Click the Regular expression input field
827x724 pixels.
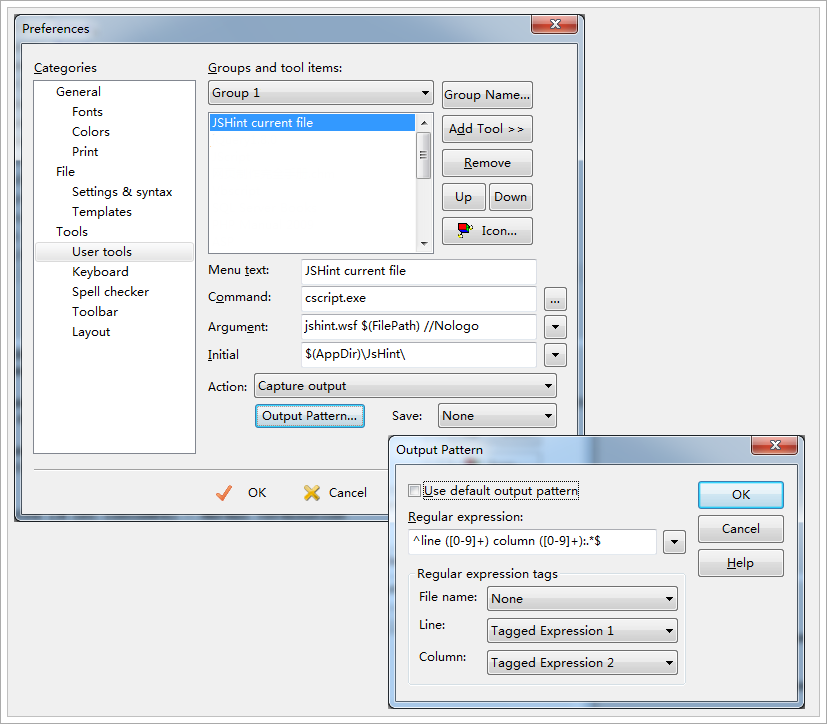pos(532,542)
